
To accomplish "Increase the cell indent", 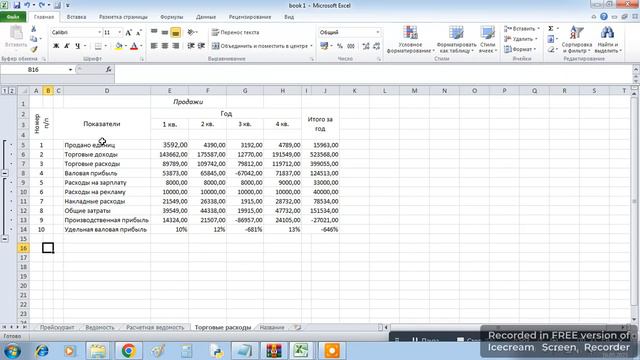I will pyautogui.click(x=201, y=46).
